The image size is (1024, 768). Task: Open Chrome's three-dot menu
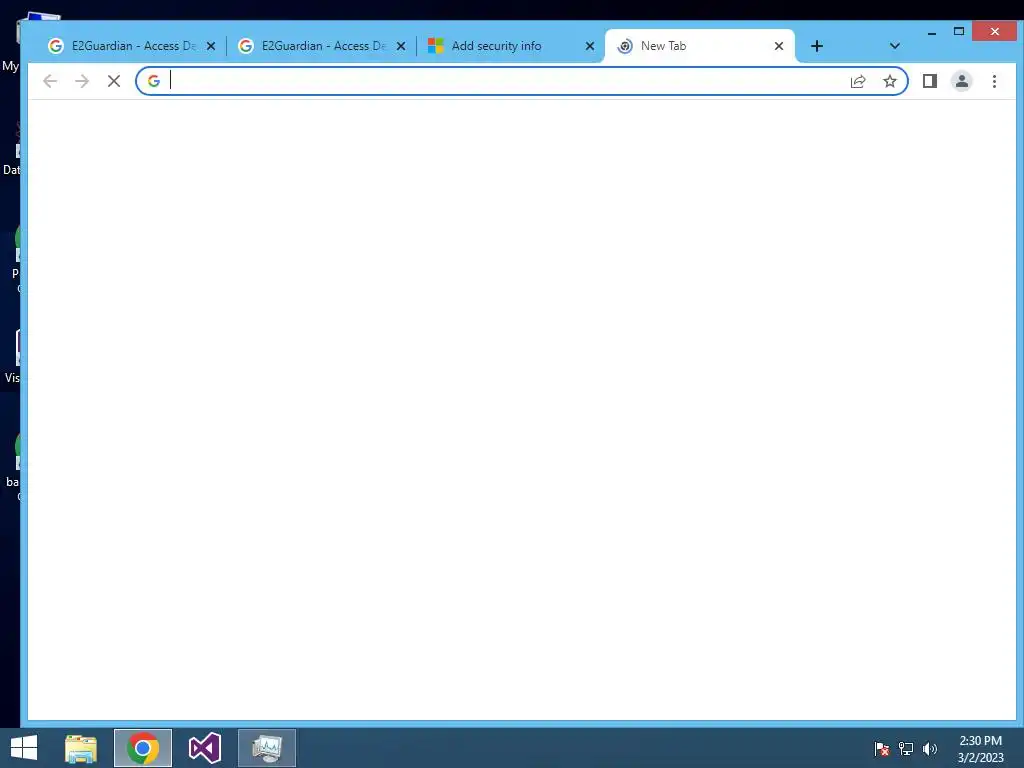point(994,81)
